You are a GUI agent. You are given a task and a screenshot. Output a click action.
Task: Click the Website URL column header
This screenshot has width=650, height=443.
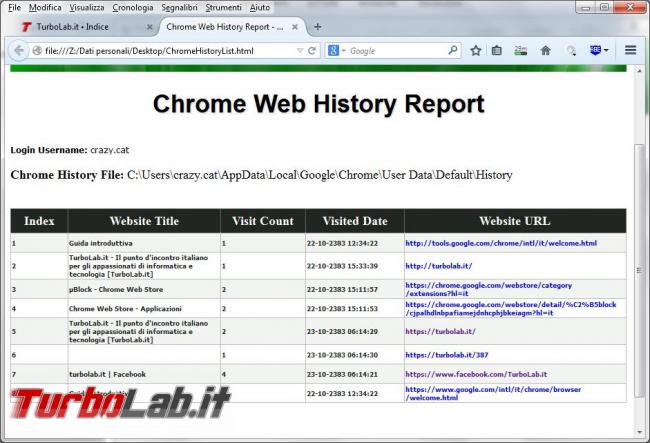515,221
